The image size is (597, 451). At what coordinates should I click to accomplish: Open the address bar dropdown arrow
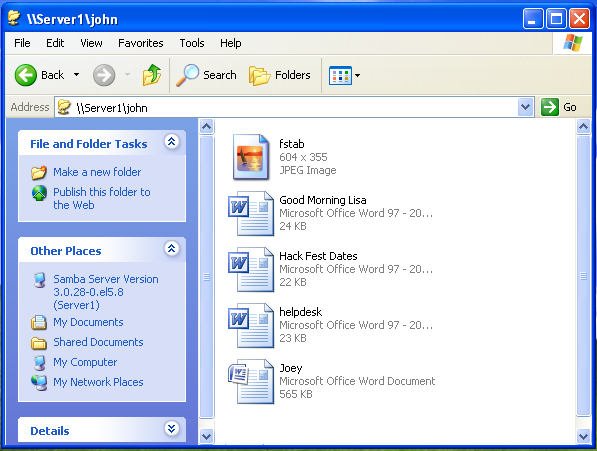pos(526,107)
